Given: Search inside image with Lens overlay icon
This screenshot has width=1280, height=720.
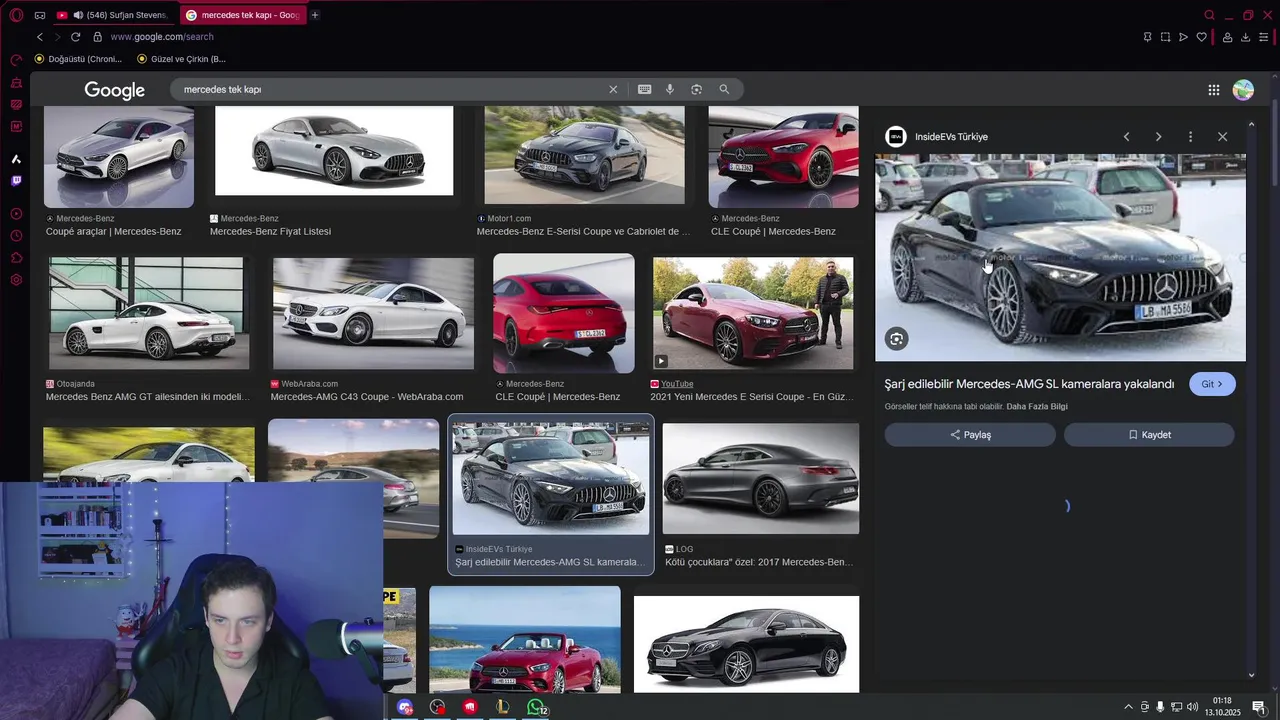Looking at the screenshot, I should 897,339.
